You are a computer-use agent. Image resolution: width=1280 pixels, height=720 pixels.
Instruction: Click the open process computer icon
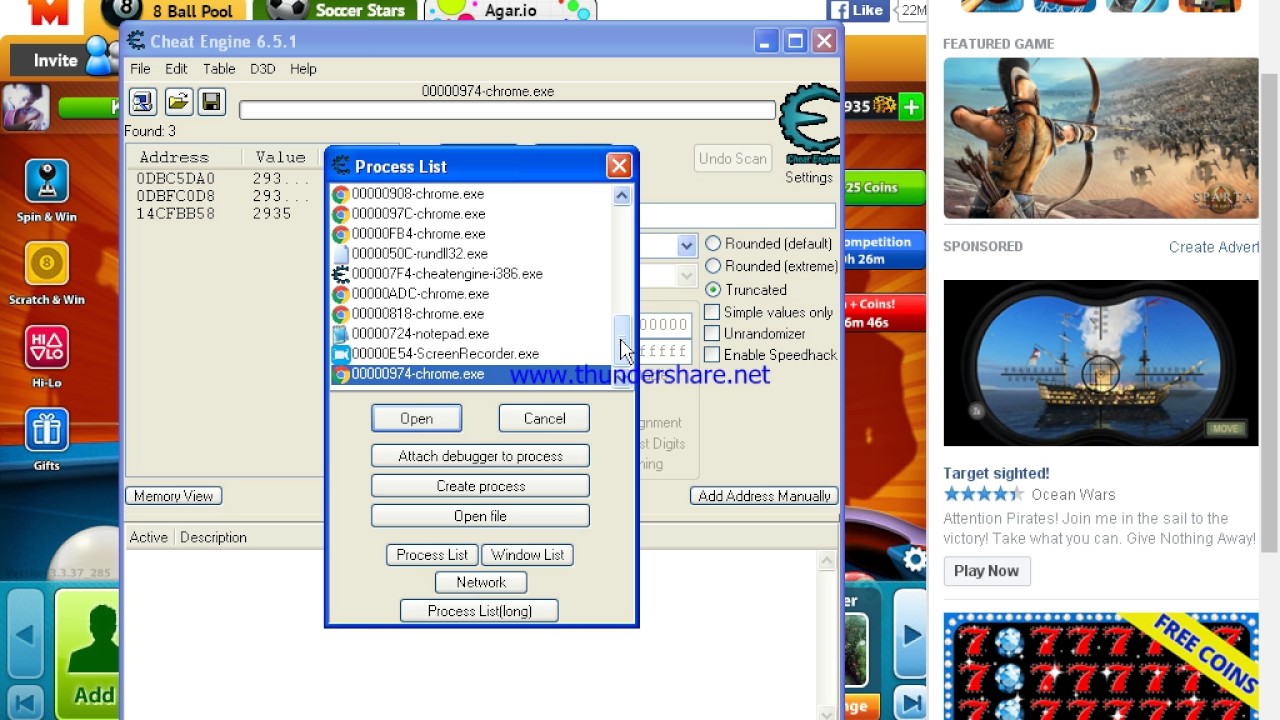pyautogui.click(x=142, y=102)
